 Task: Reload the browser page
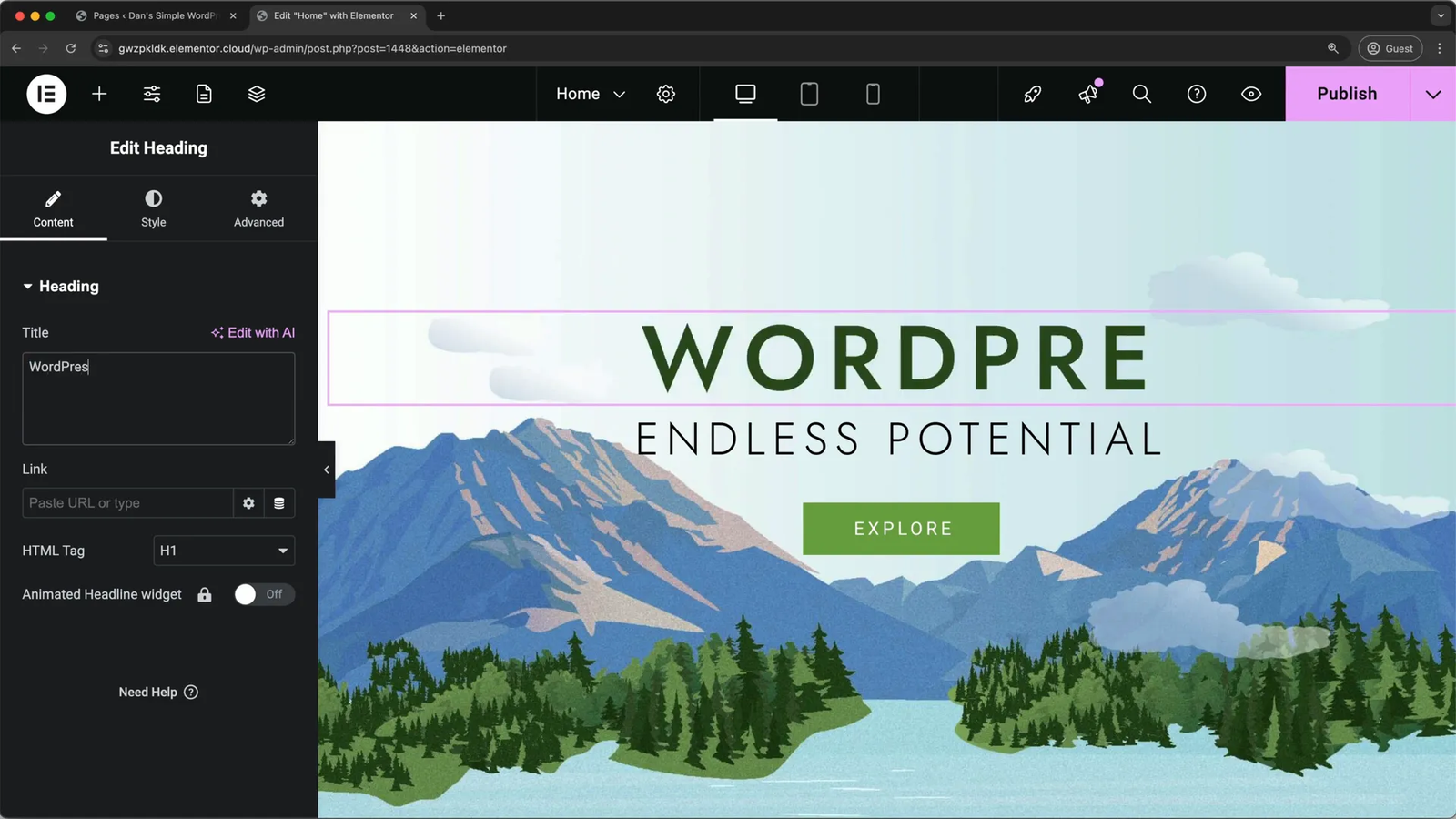coord(71,48)
